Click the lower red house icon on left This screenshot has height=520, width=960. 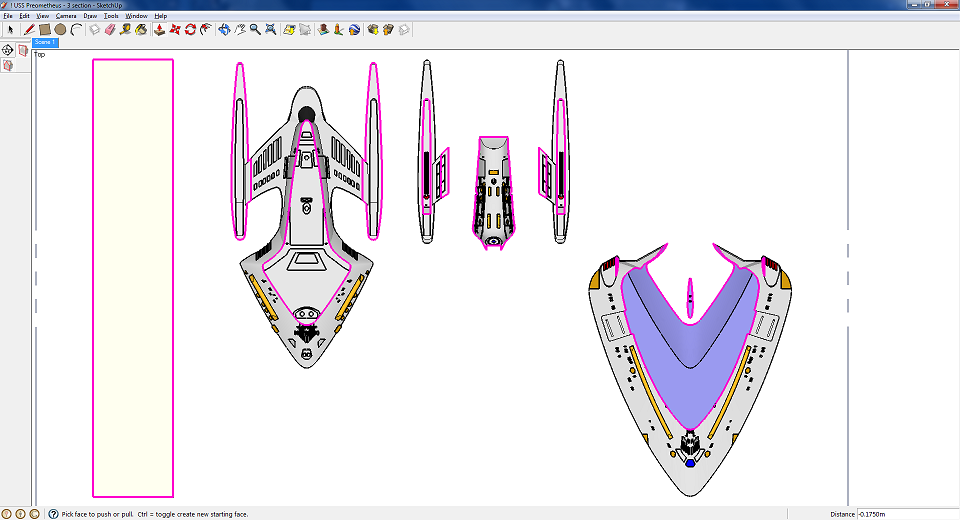(8, 66)
